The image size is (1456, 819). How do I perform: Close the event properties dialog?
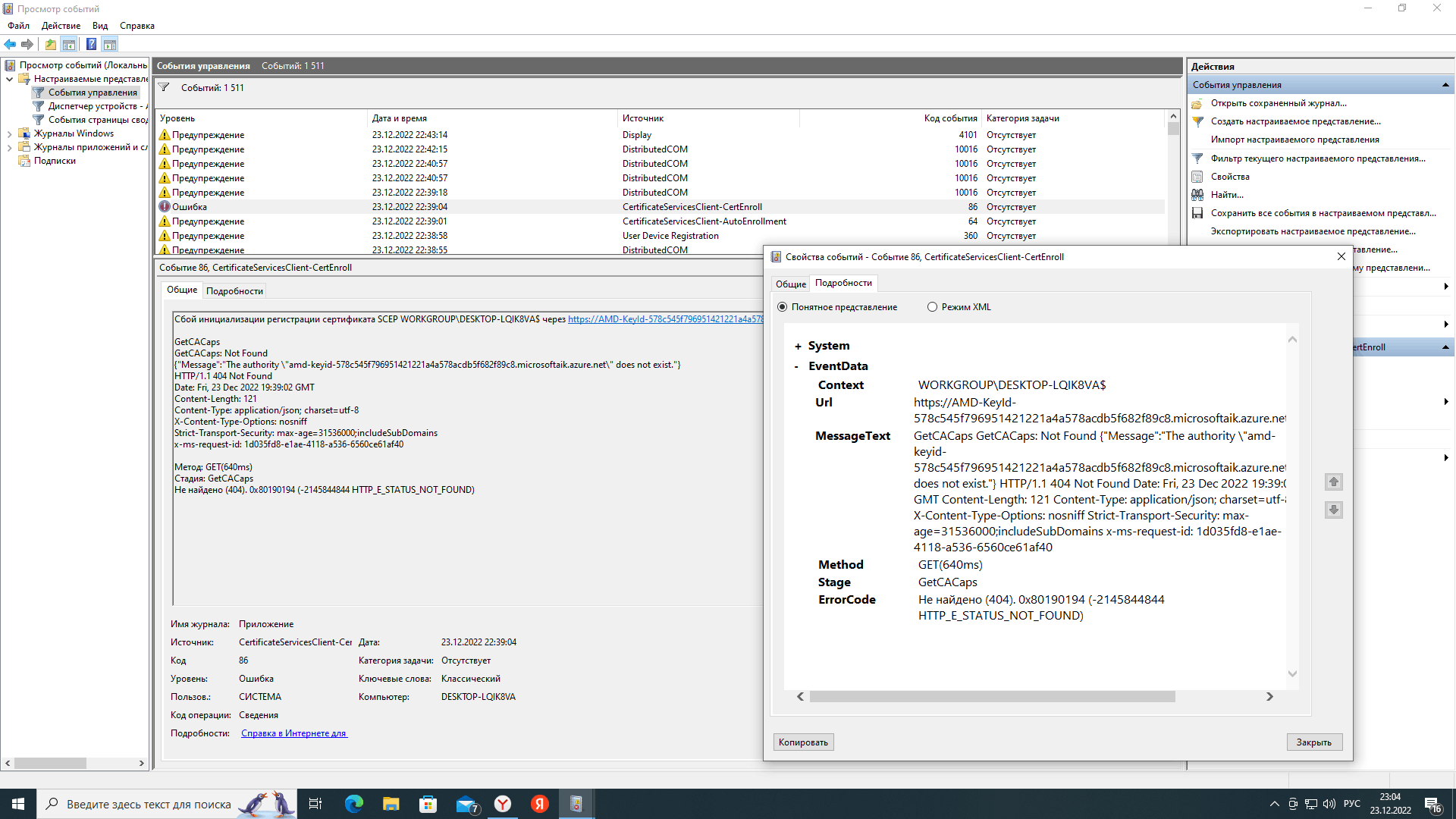(1341, 257)
